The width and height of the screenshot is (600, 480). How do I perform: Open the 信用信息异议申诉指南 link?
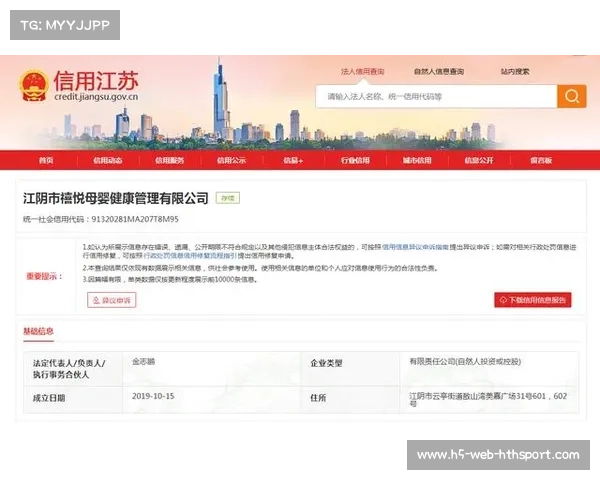pos(415,247)
